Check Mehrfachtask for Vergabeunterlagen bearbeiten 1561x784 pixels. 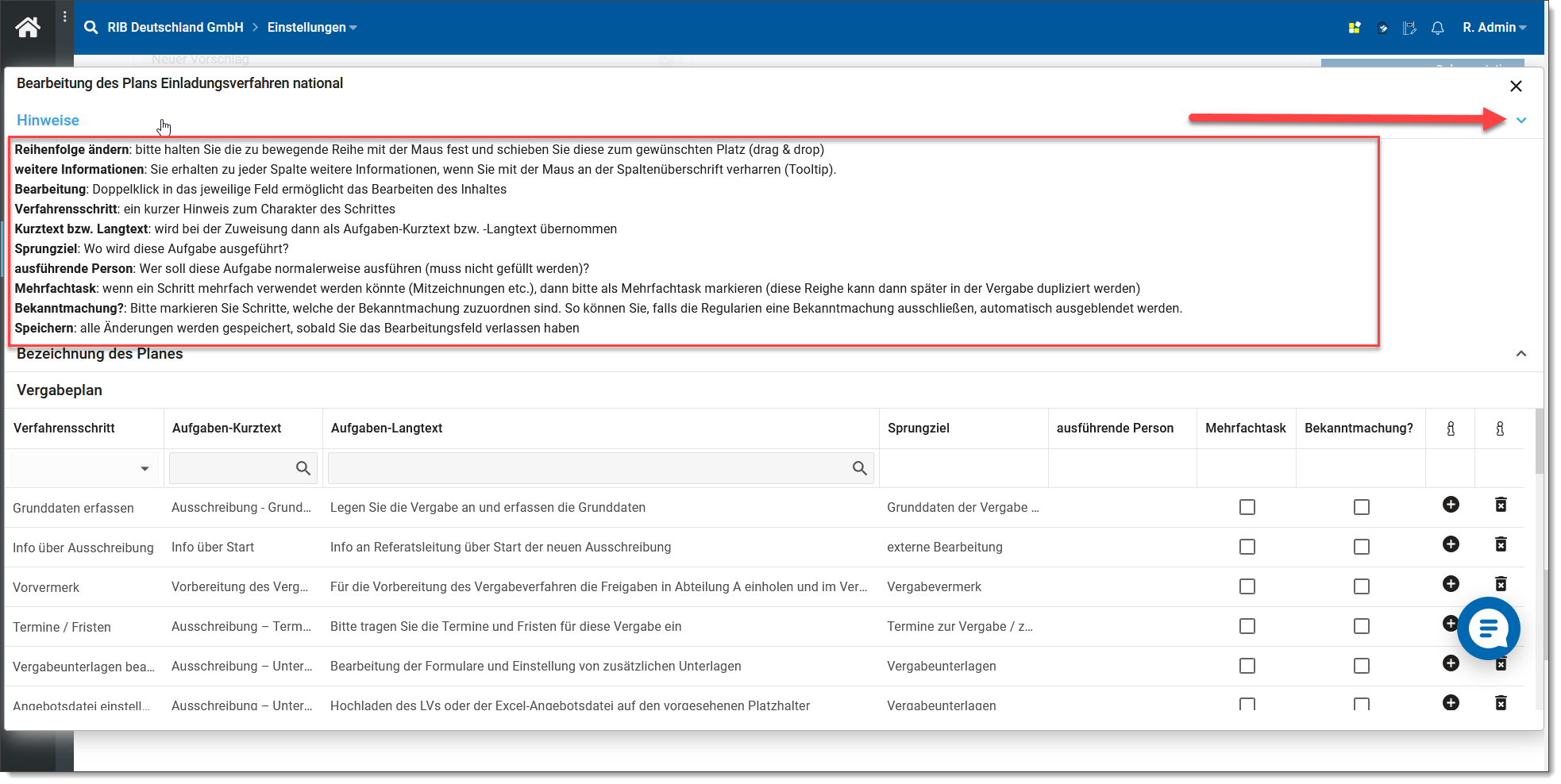click(1247, 666)
